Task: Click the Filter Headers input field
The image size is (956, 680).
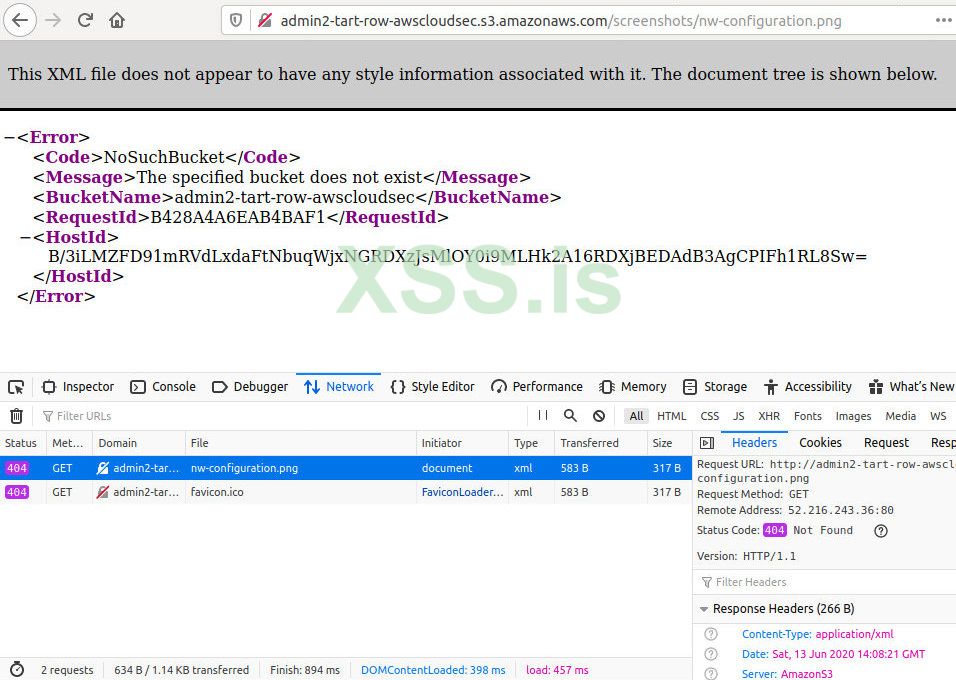Action: point(826,582)
